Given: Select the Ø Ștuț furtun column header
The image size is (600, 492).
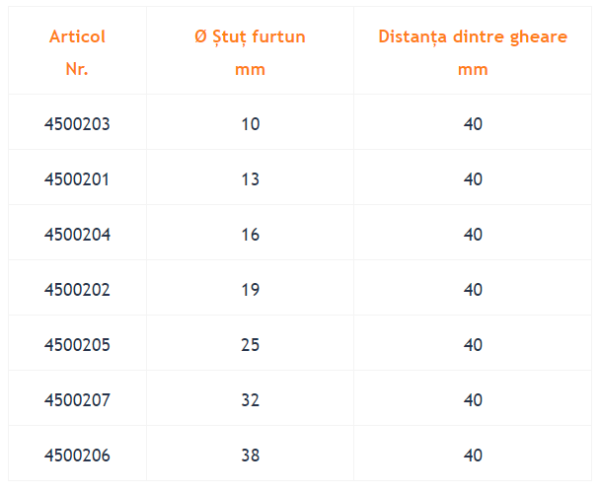Looking at the screenshot, I should (x=250, y=53).
